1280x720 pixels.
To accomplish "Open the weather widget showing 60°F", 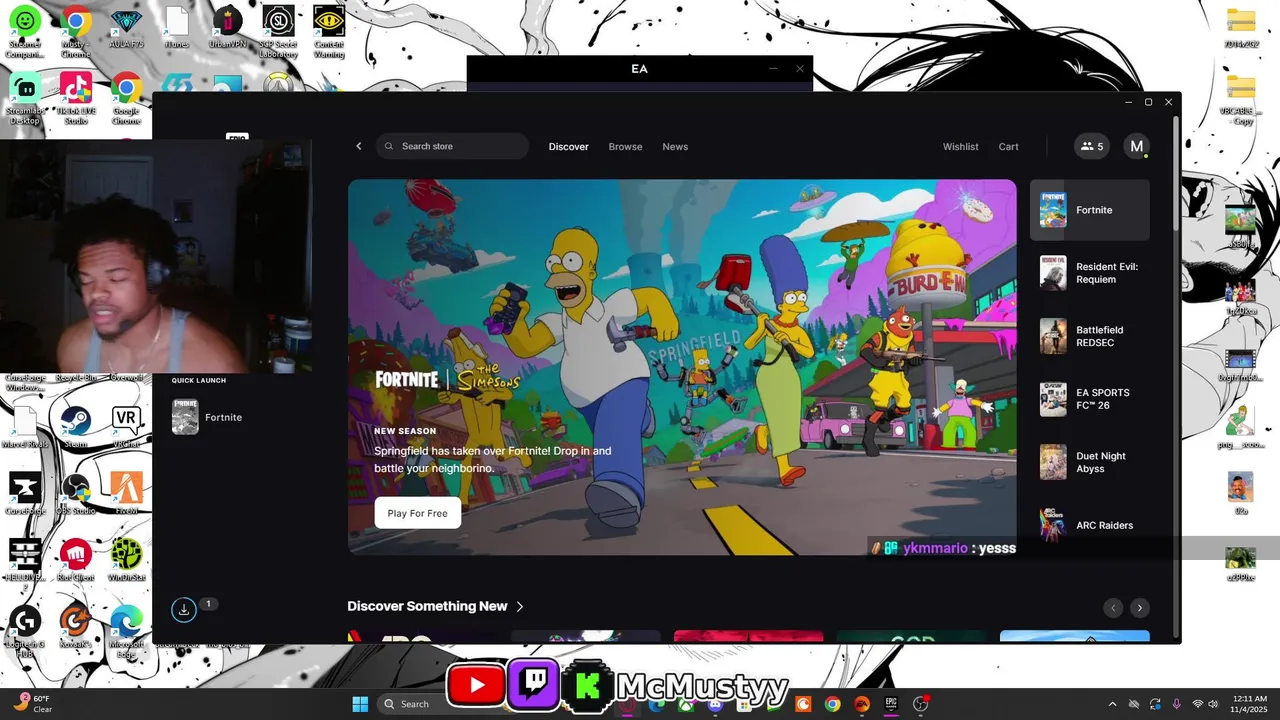I will 34,704.
